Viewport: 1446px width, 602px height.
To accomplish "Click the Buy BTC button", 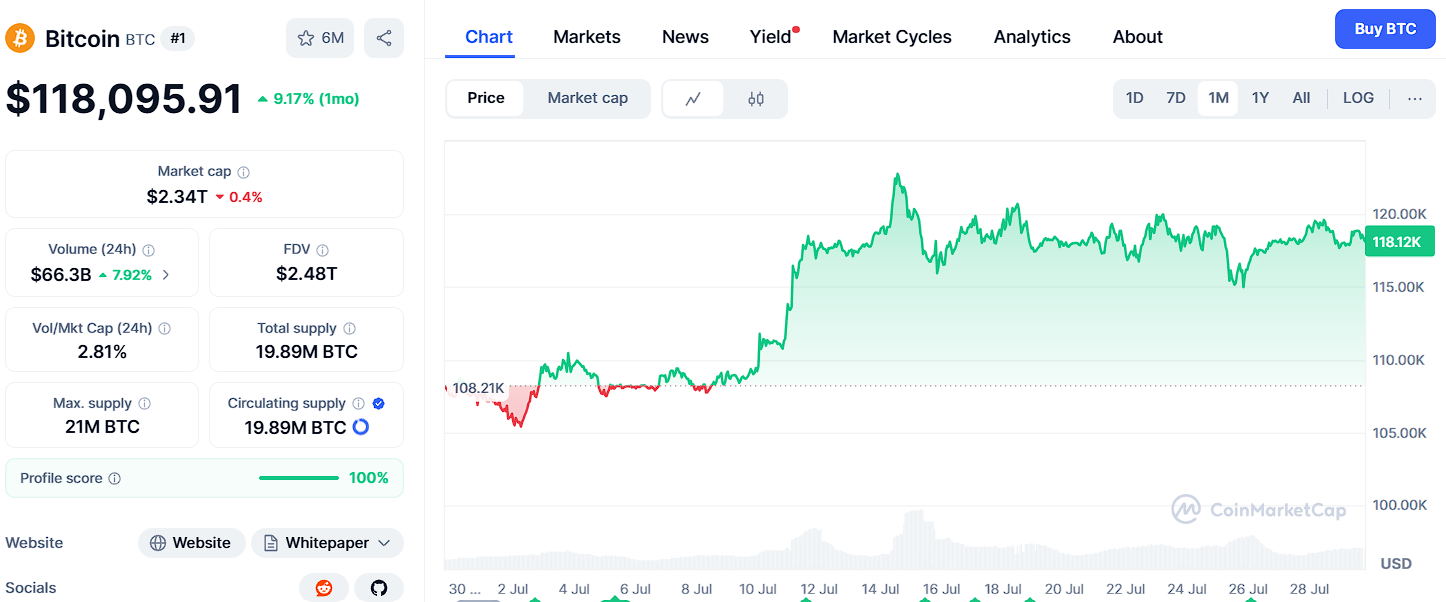I will [x=1385, y=29].
